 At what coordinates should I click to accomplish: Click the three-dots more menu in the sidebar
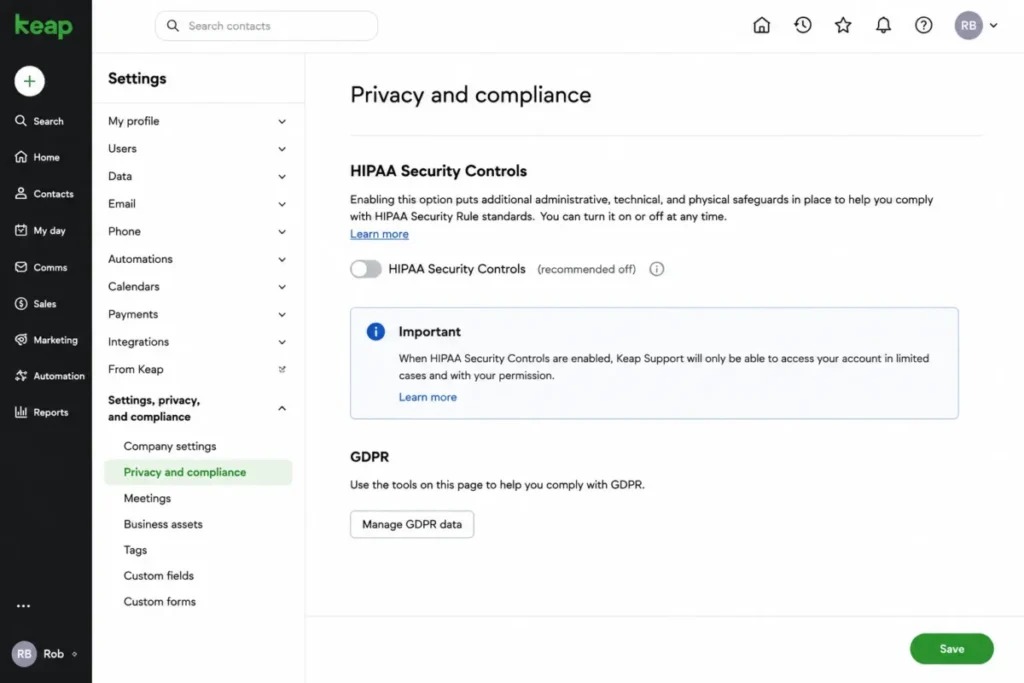pos(24,606)
